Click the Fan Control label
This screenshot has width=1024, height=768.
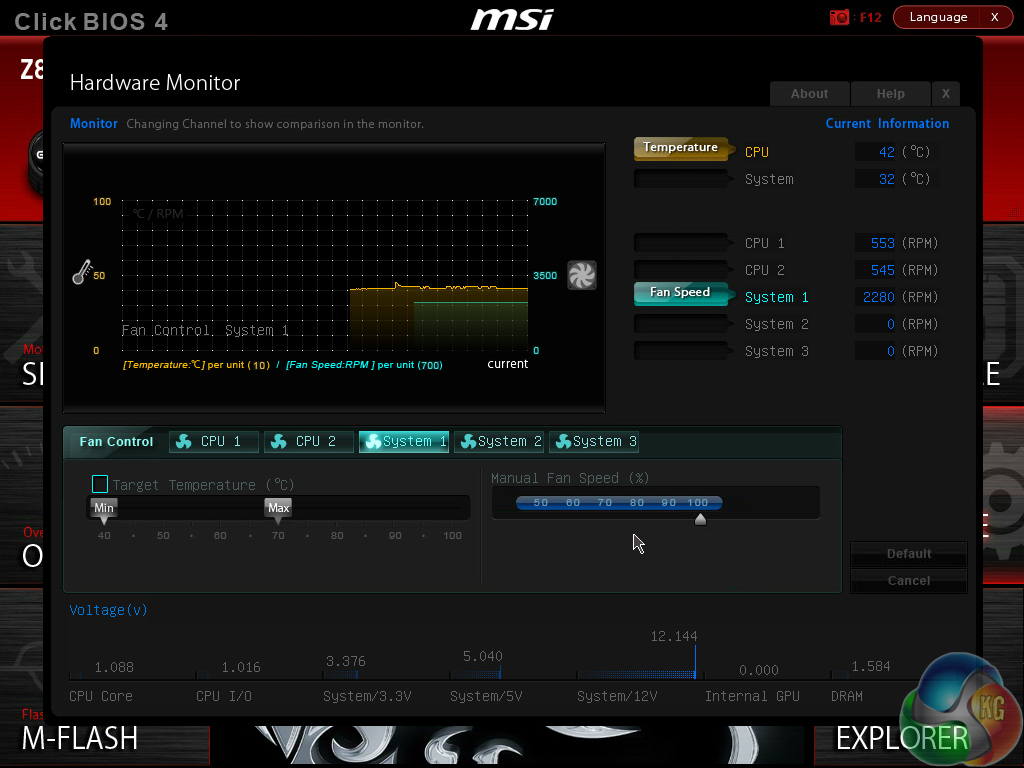116,441
